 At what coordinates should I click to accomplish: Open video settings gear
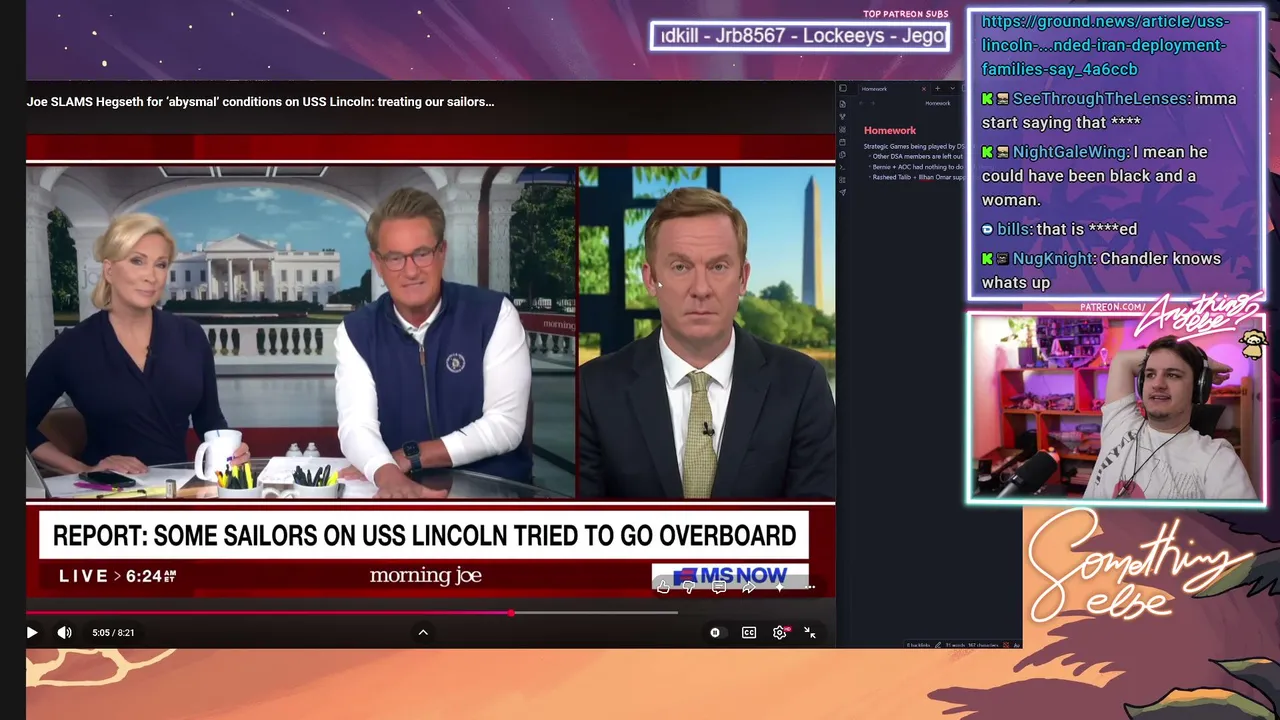[x=780, y=632]
